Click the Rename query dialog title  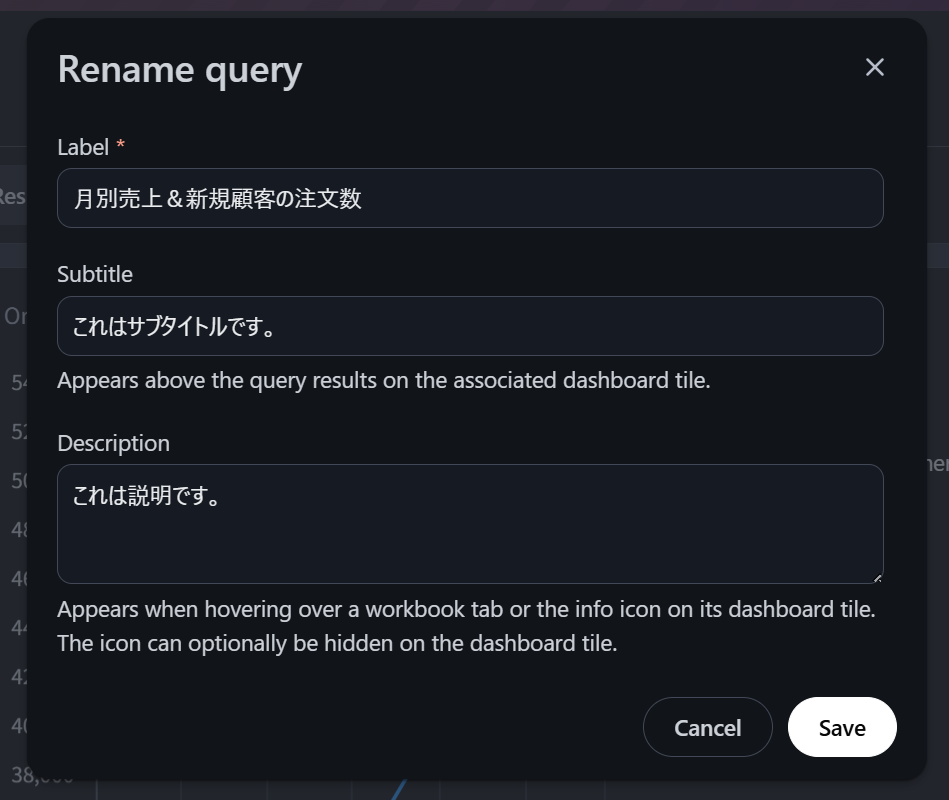pyautogui.click(x=180, y=70)
